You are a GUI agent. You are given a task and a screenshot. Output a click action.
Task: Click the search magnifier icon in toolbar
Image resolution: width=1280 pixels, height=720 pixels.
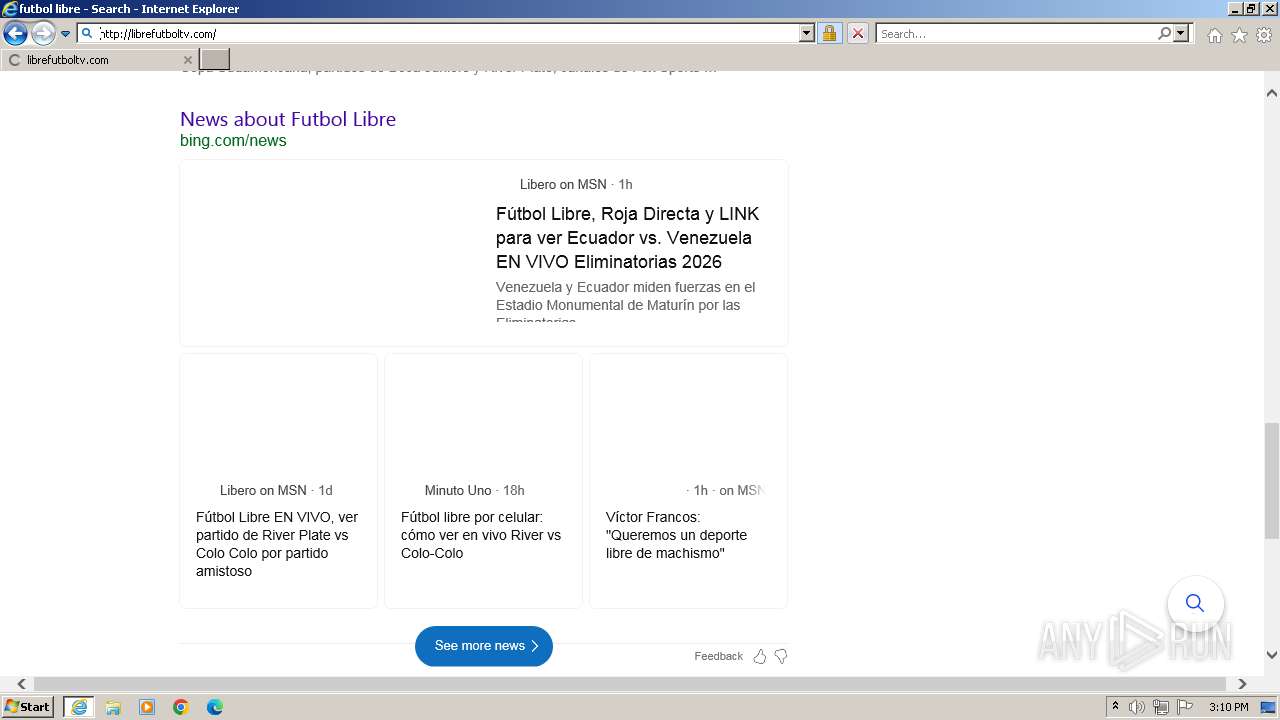(1164, 34)
